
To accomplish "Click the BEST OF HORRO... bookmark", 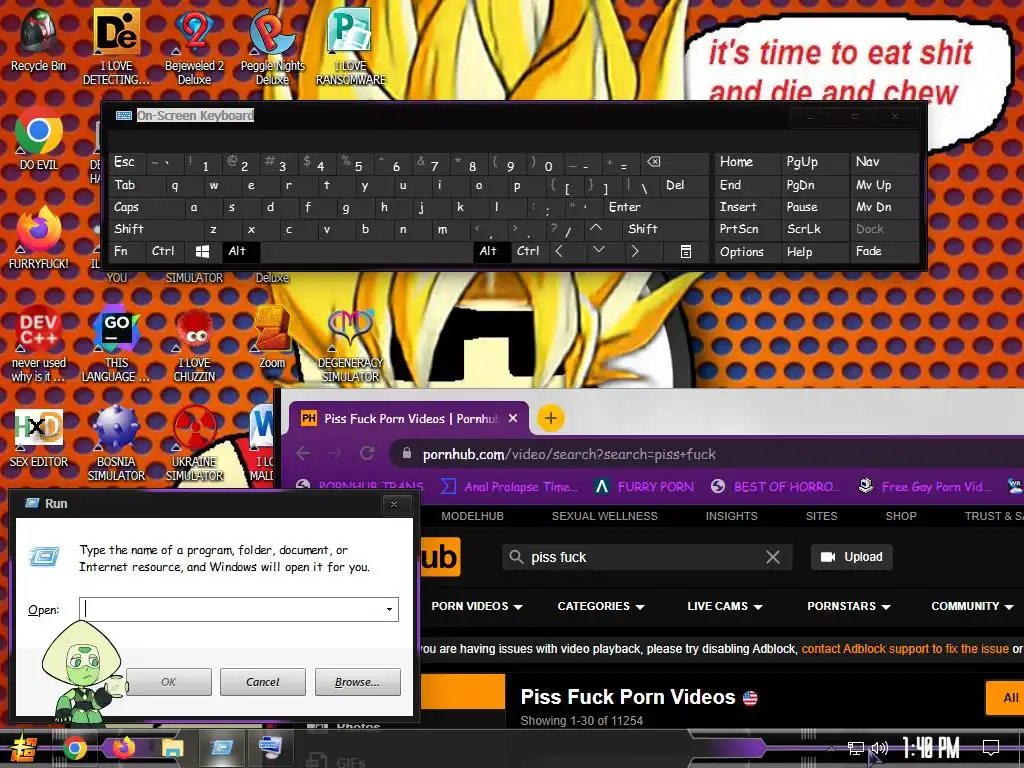I will coord(775,487).
